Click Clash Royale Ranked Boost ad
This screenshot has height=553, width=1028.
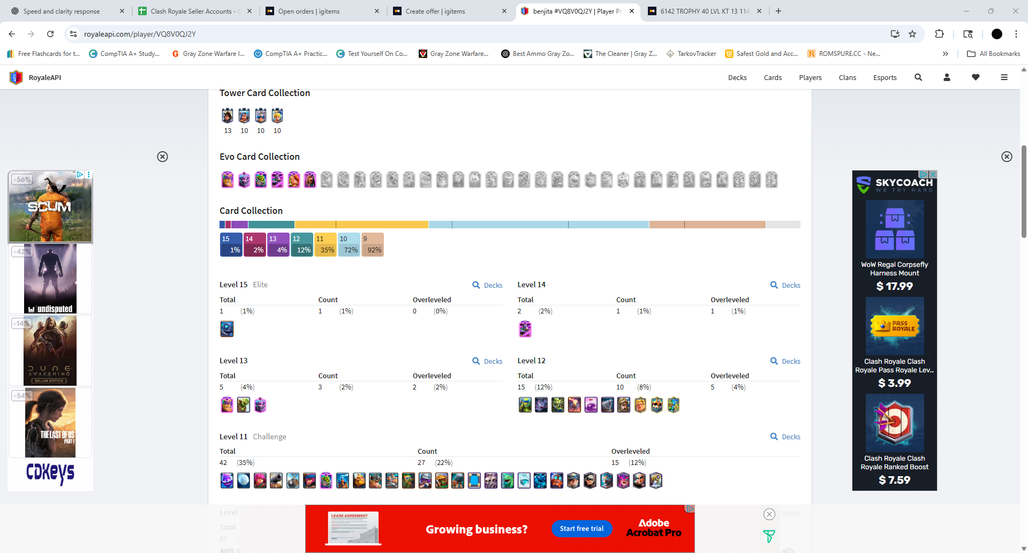(894, 440)
